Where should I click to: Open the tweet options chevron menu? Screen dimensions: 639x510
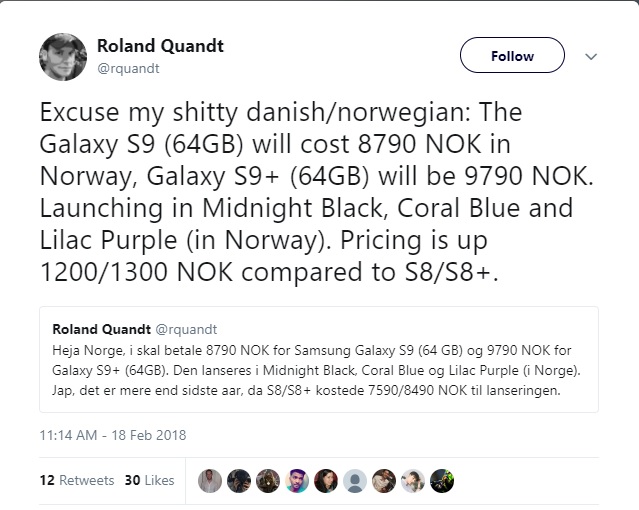click(590, 57)
